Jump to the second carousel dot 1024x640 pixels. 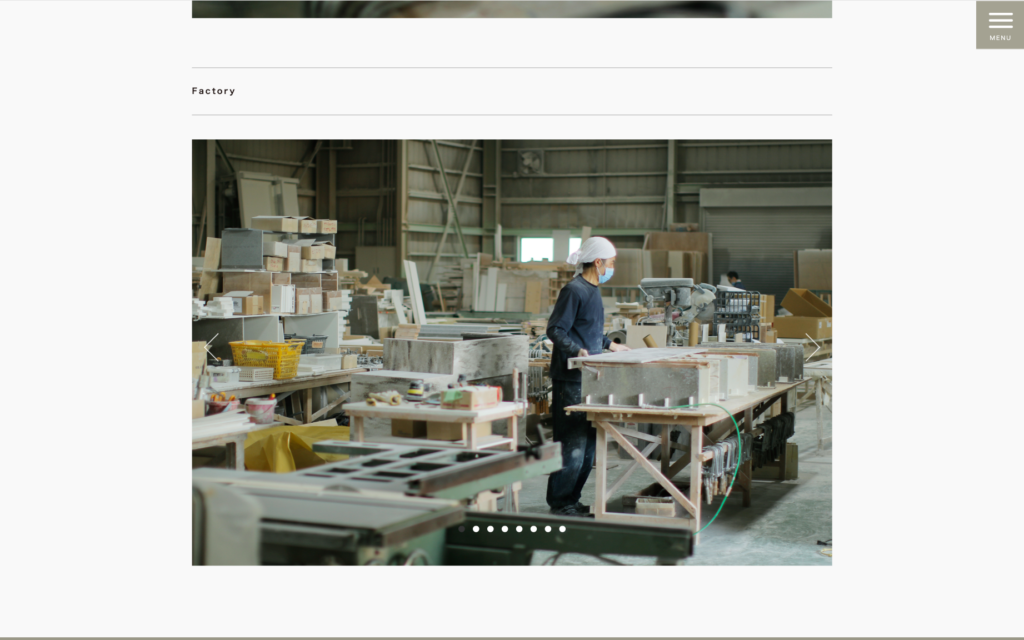(476, 529)
